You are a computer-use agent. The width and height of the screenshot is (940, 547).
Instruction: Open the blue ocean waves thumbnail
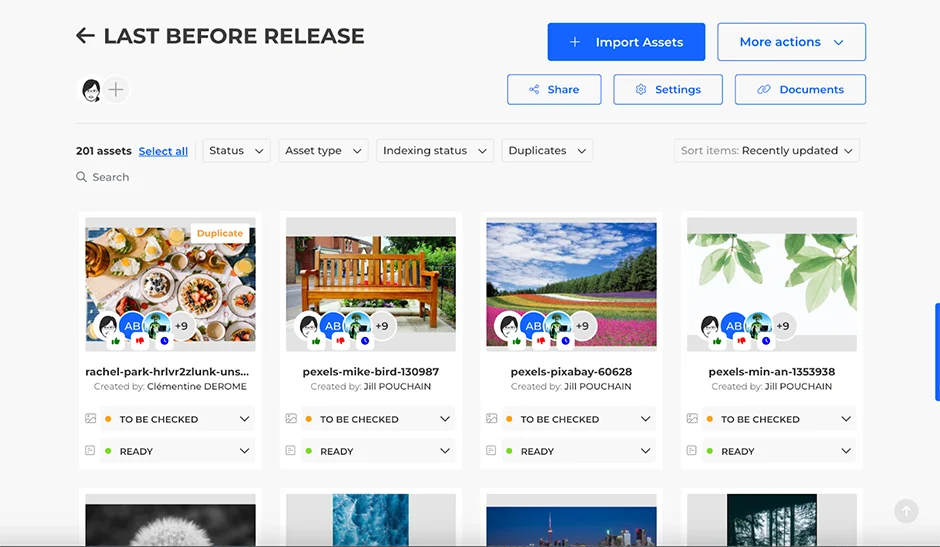click(370, 520)
